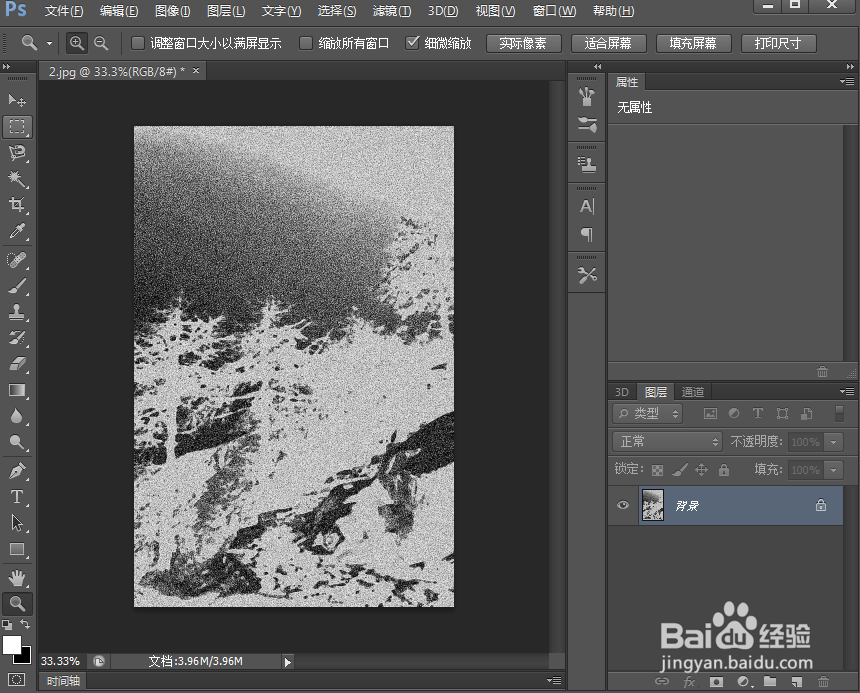The width and height of the screenshot is (860, 693).
Task: Open the Clone Source panel icon
Action: coord(587,164)
